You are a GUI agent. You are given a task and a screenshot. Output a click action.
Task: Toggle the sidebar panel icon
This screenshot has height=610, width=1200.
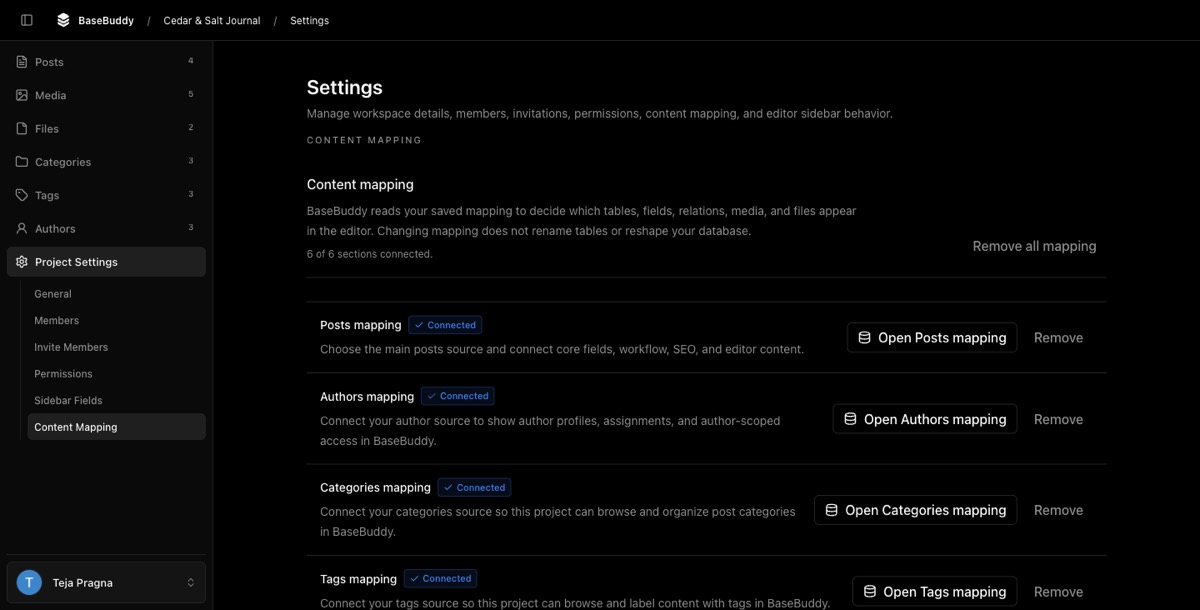coord(27,20)
